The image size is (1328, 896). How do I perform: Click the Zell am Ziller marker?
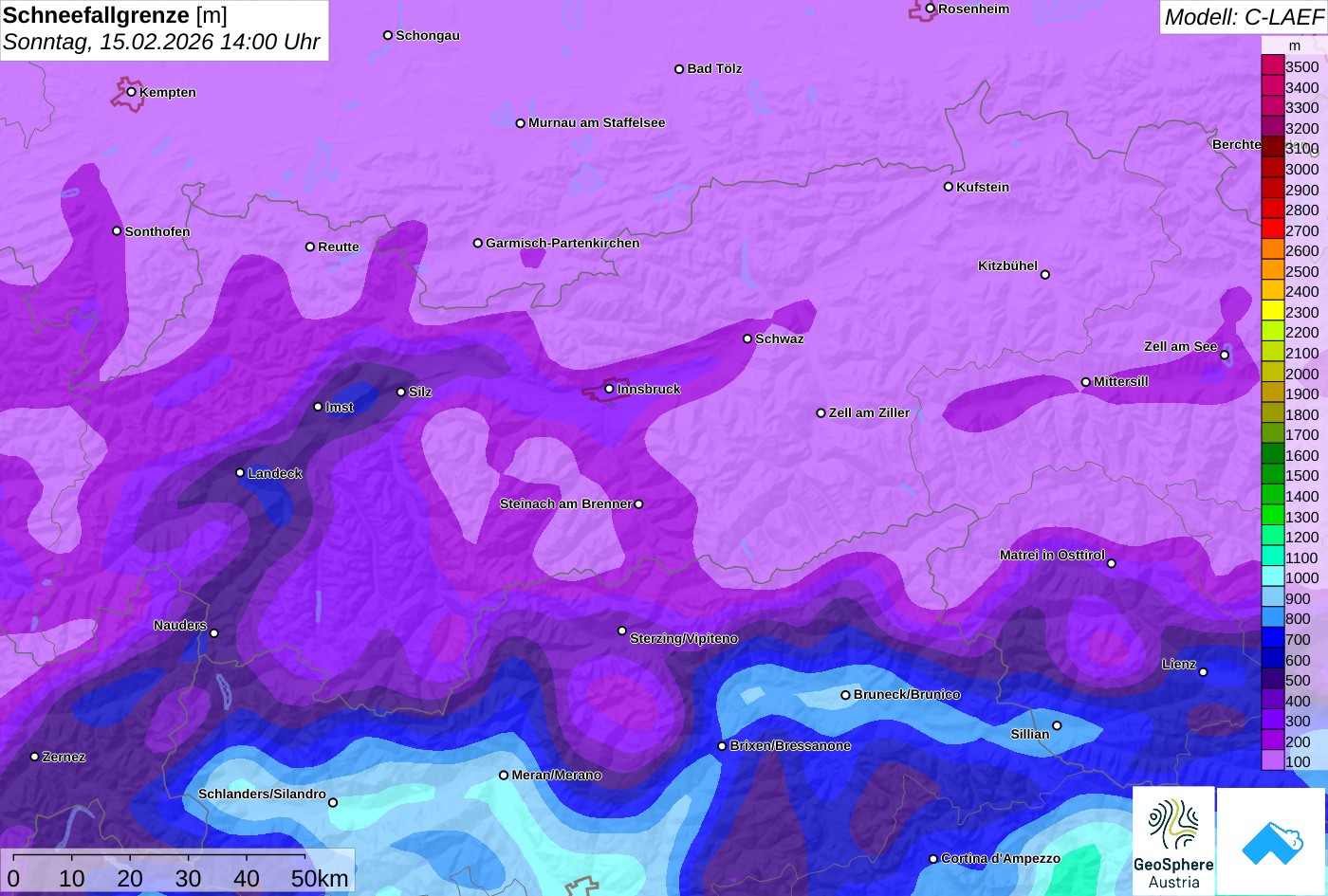coord(821,413)
